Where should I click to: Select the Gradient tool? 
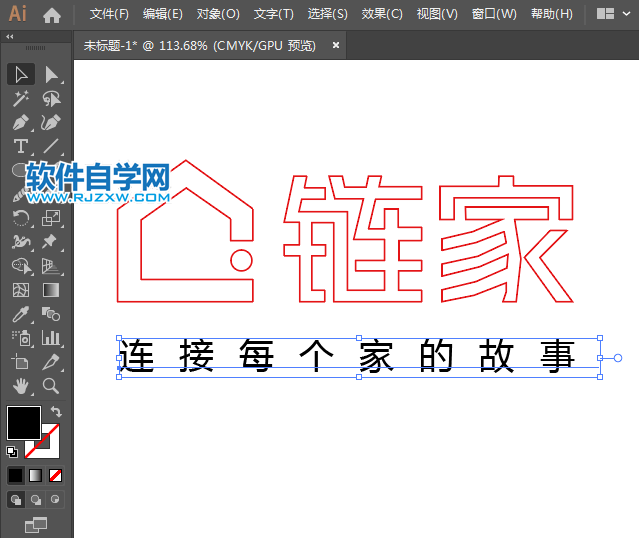pos(51,290)
